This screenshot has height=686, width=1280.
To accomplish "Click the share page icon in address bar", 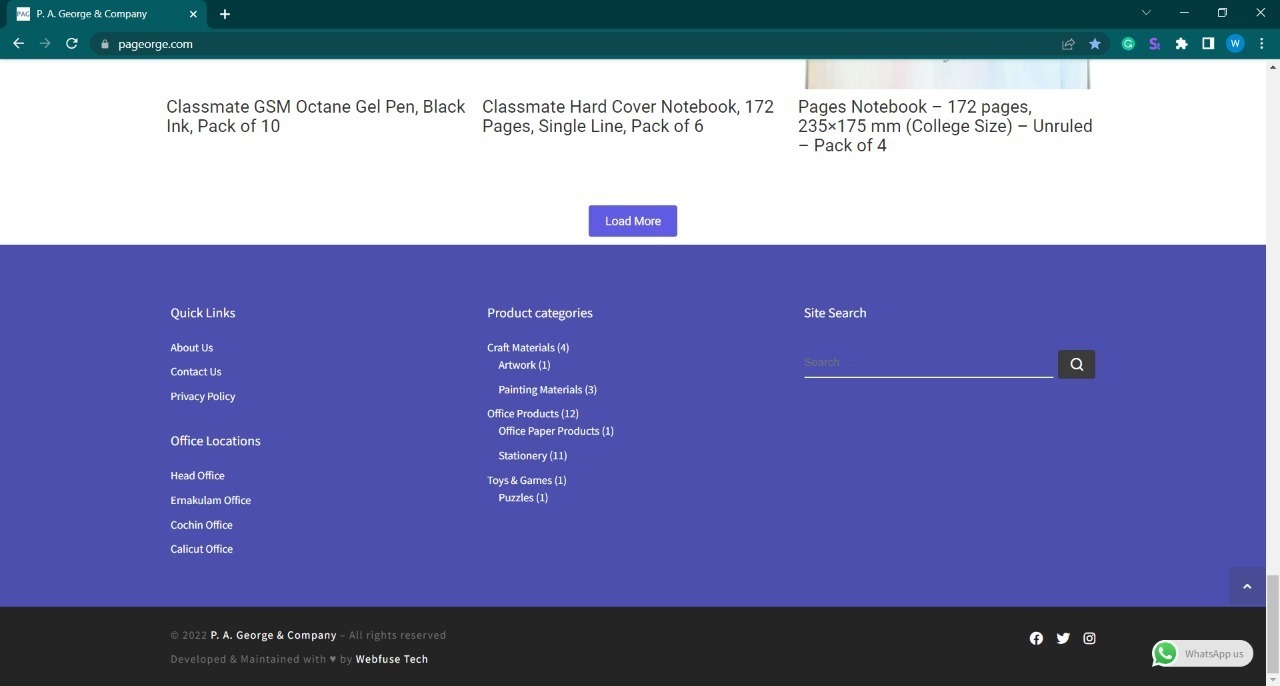I will coord(1068,44).
